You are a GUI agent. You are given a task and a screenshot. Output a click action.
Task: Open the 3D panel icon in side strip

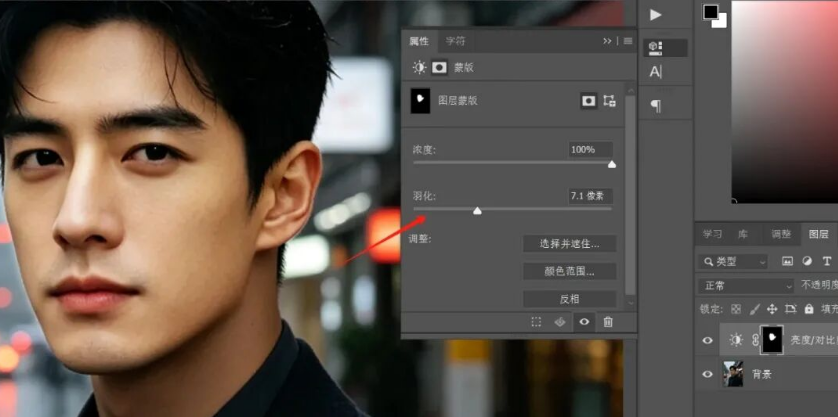(655, 48)
